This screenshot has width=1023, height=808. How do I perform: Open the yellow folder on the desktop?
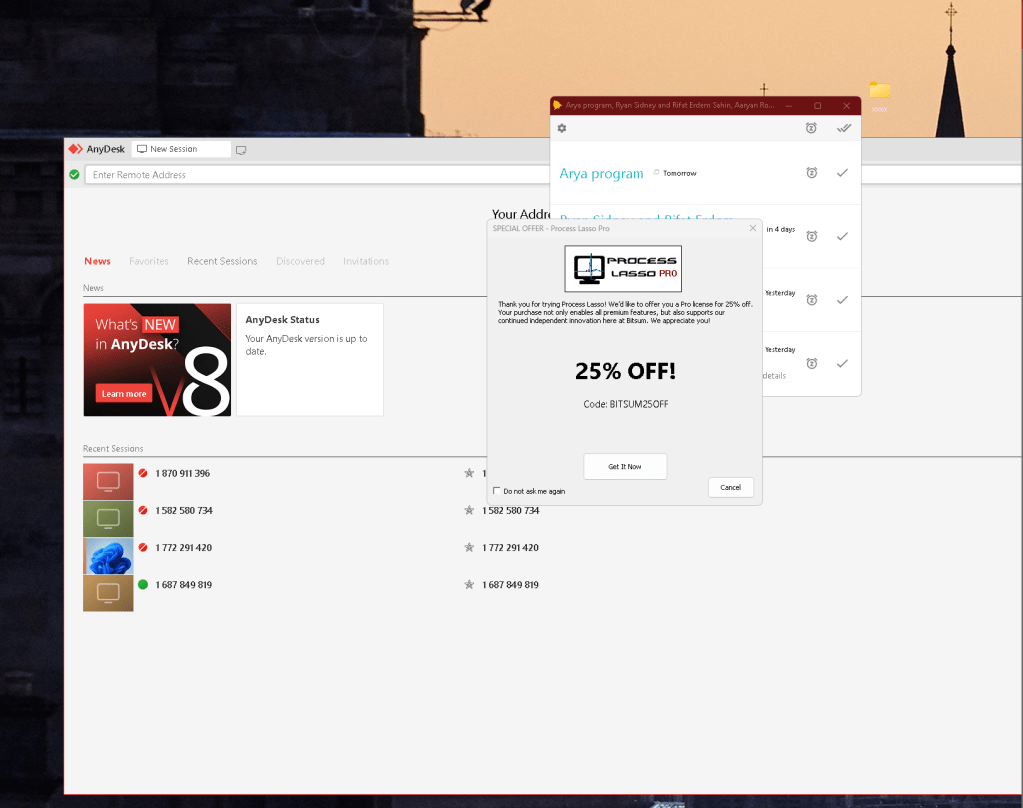[x=879, y=91]
